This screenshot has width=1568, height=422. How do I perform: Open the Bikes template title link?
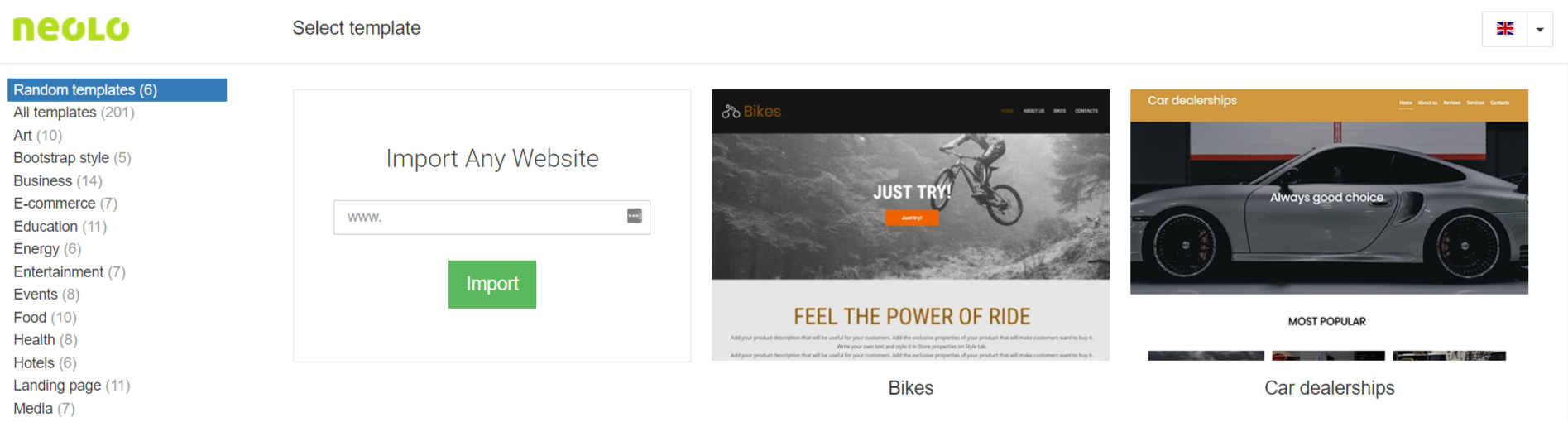coord(910,387)
